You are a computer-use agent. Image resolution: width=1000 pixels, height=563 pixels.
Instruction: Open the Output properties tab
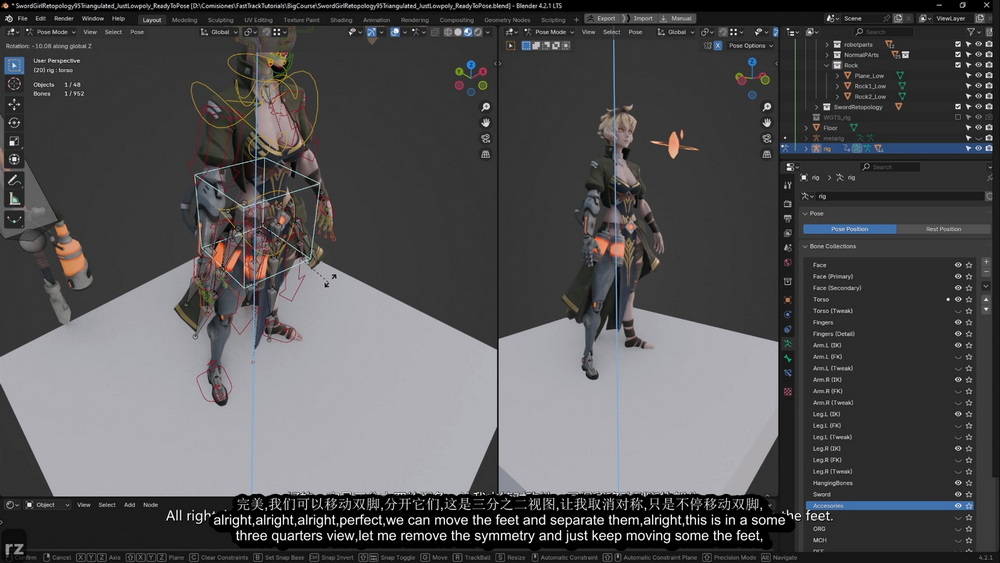click(x=788, y=219)
